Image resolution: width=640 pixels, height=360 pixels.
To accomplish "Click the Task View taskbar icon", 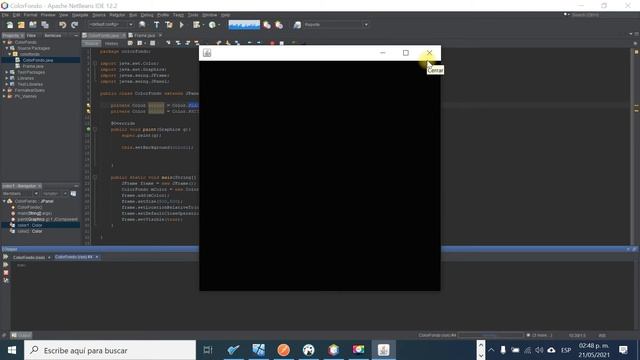I will [x=208, y=350].
